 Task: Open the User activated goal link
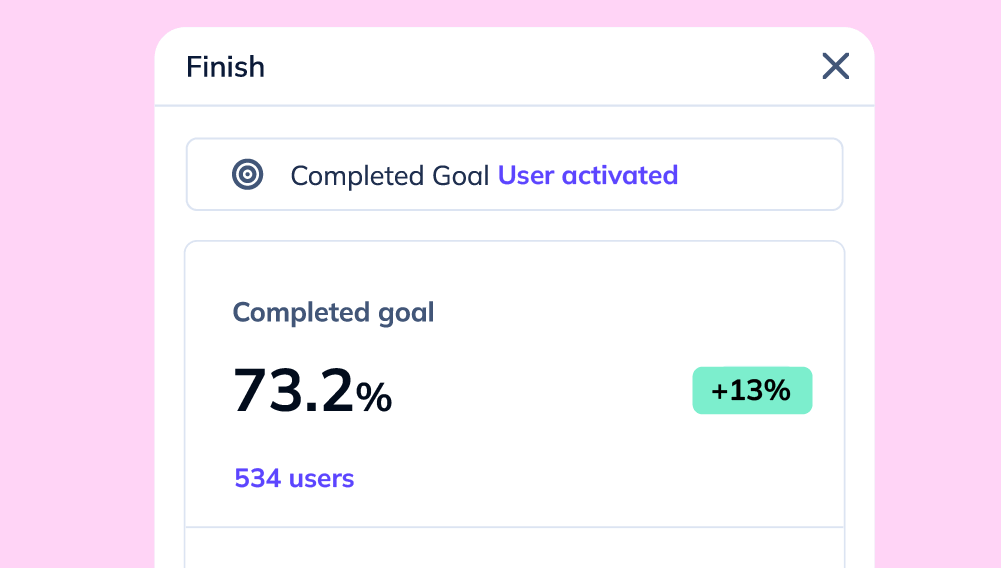(x=587, y=176)
